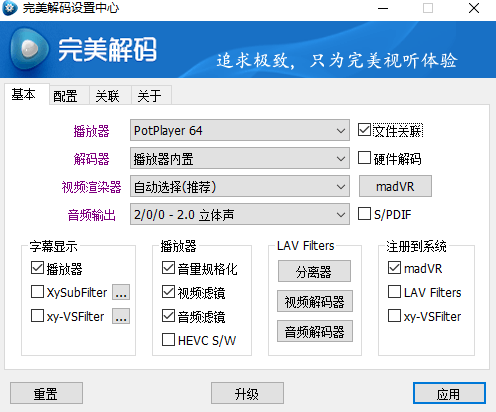Enable HEVC S/W option

[168, 340]
